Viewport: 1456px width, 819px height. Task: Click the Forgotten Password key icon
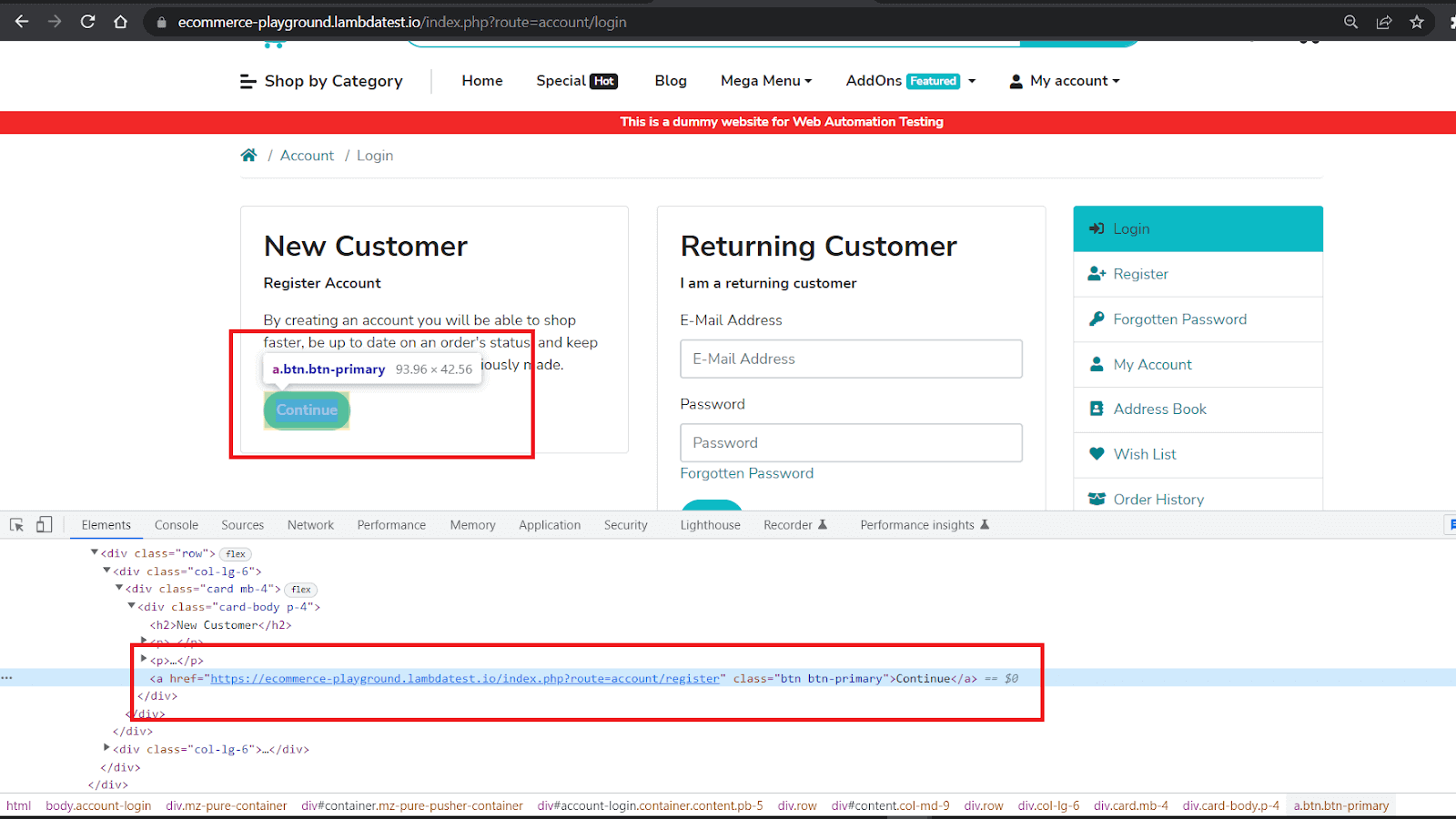pos(1097,318)
